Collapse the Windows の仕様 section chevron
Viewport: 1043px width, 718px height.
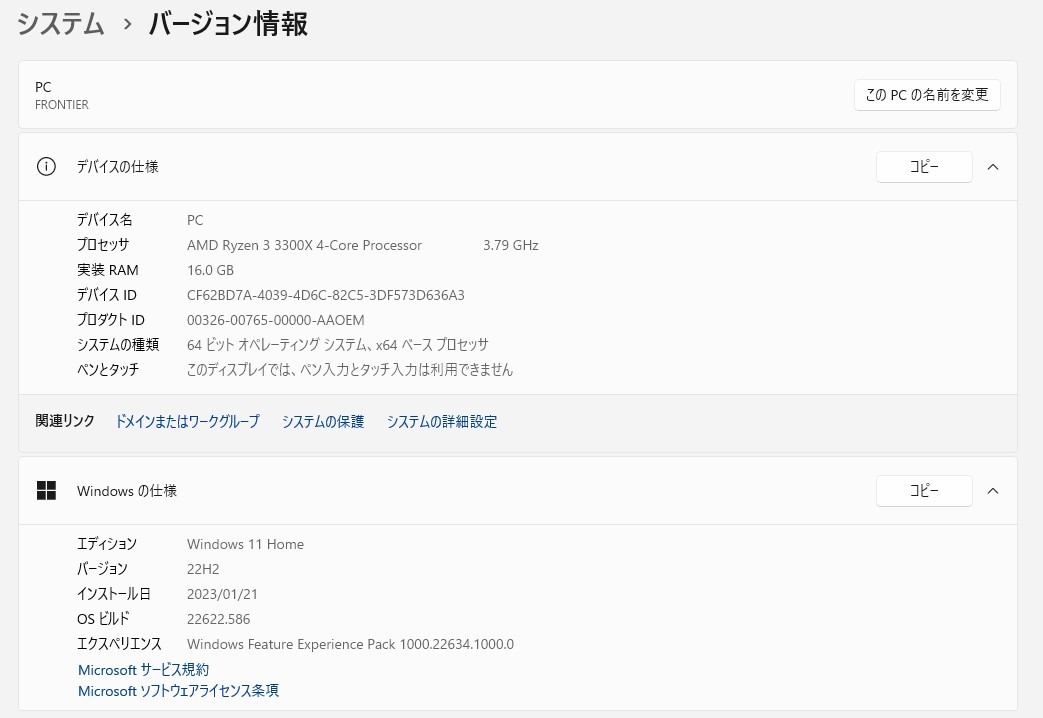tap(993, 491)
